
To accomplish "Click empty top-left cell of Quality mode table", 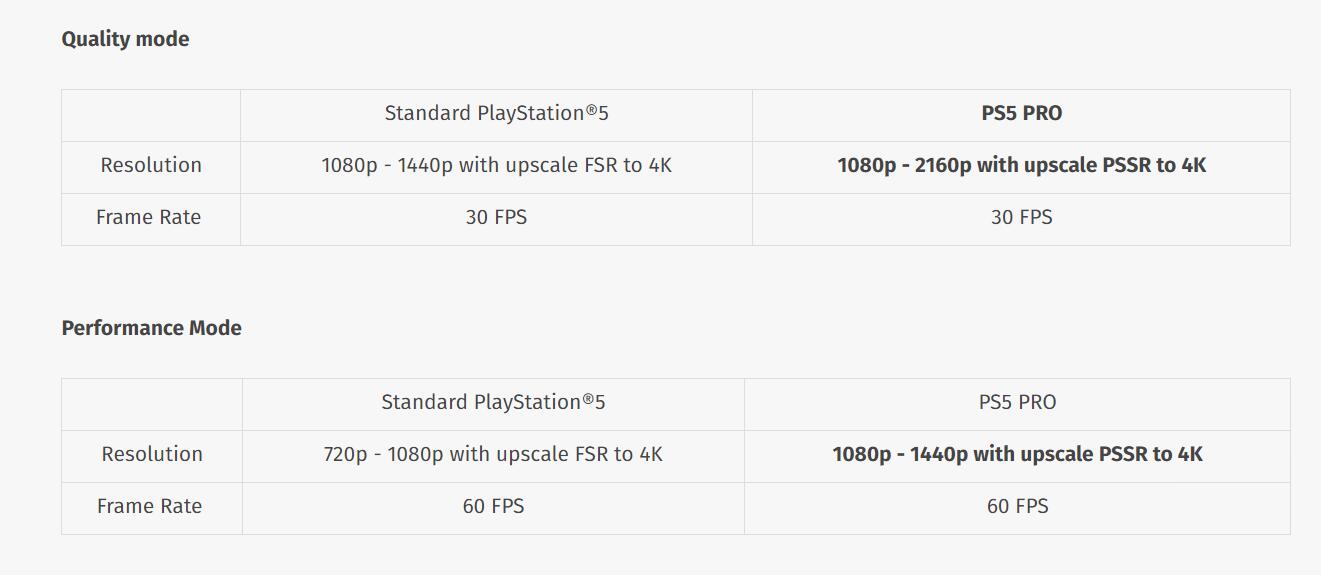I will (151, 115).
